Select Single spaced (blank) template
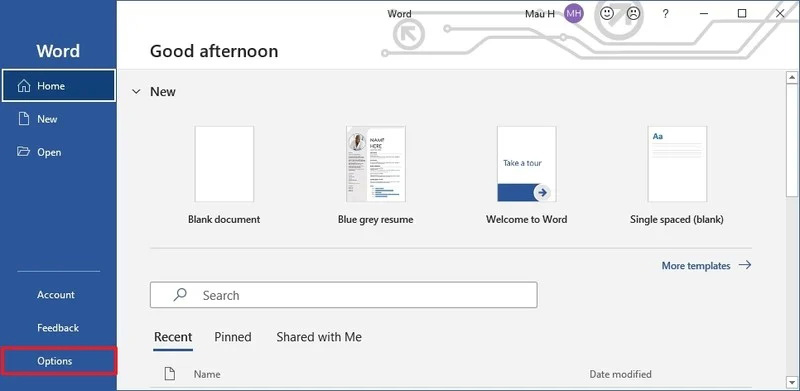Viewport: 800px width, 391px height. click(x=677, y=175)
